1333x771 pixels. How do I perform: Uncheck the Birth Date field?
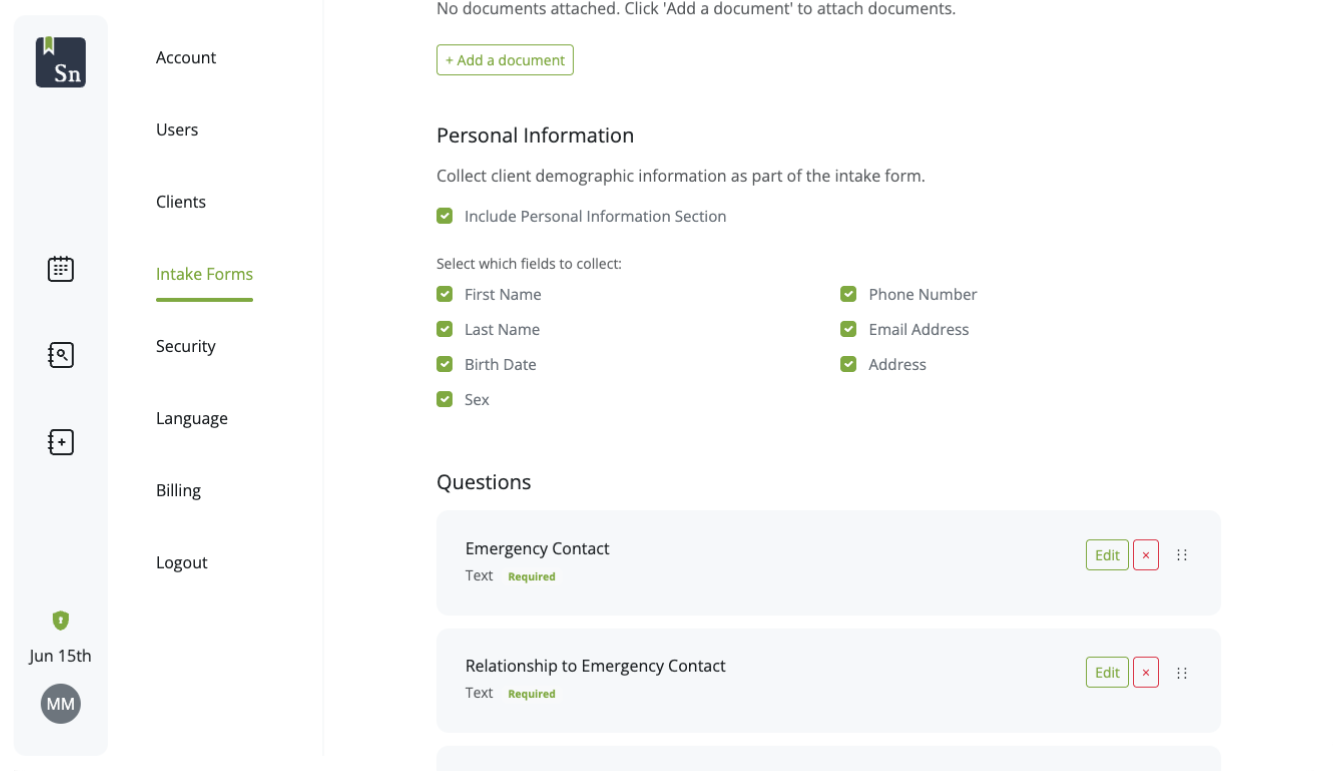point(445,364)
